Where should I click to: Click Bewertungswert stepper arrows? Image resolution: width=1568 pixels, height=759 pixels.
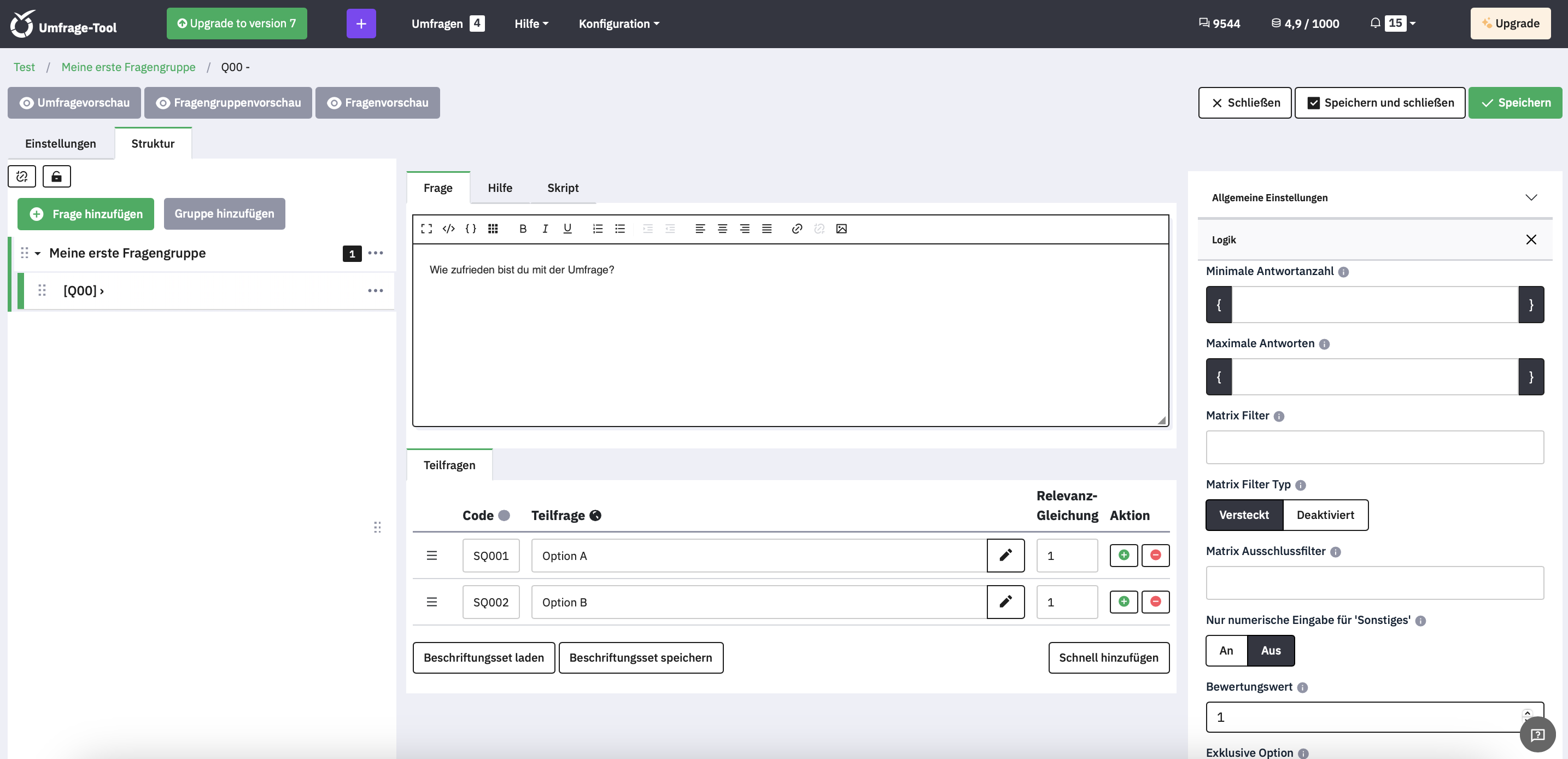click(1527, 717)
